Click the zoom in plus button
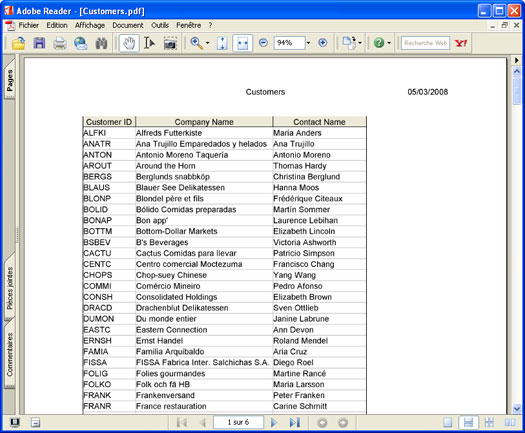This screenshot has width=525, height=433. click(322, 43)
